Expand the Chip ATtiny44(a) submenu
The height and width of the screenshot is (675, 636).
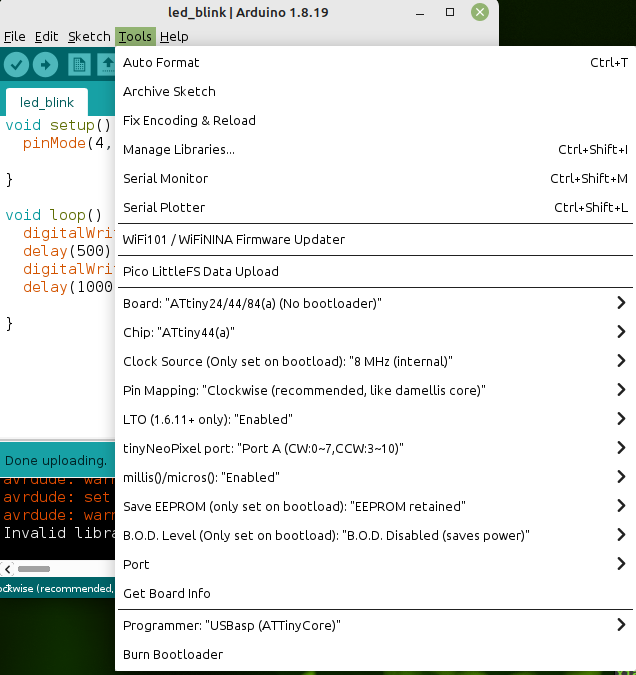click(375, 332)
